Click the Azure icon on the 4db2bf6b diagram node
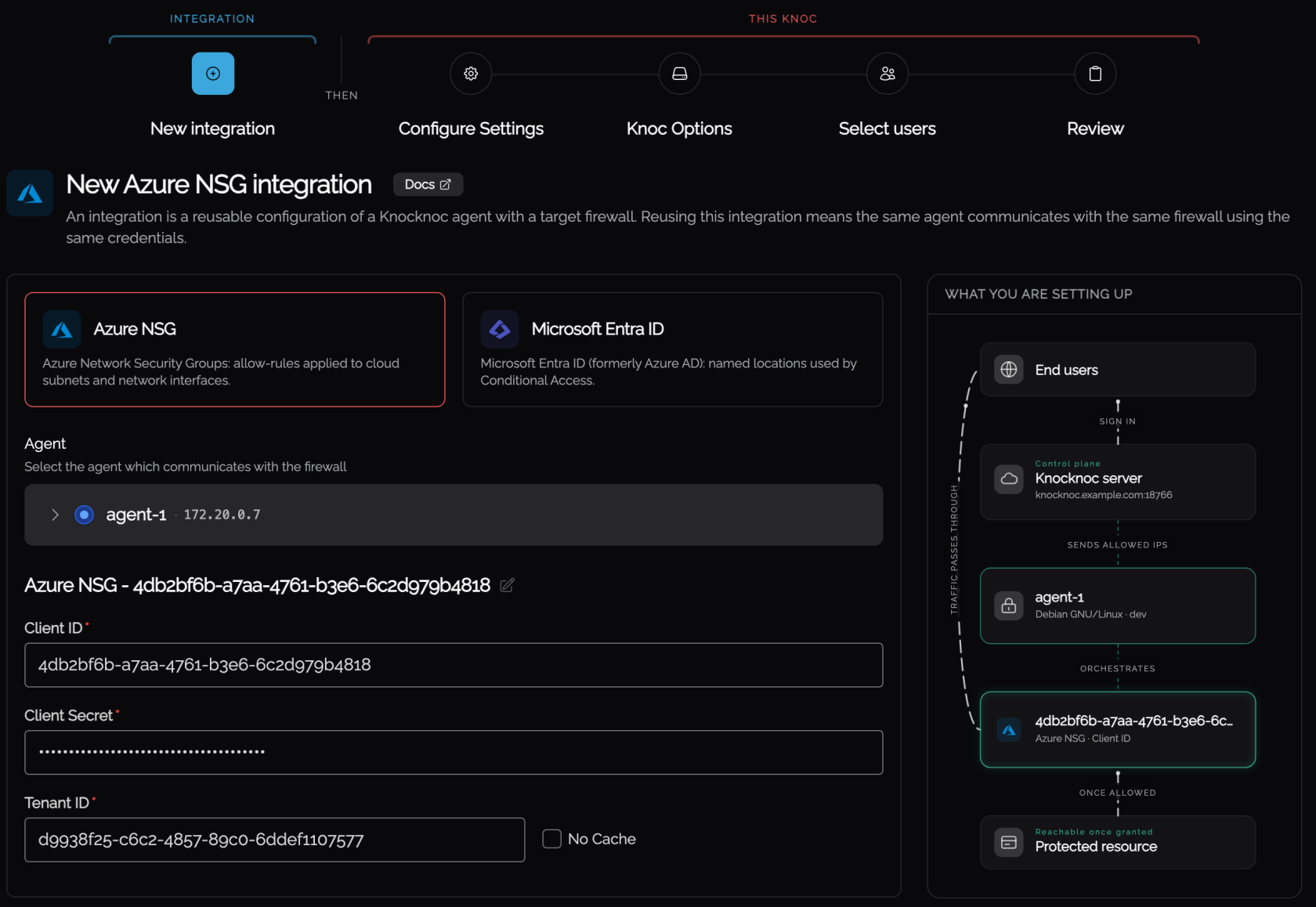The height and width of the screenshot is (907, 1316). pyautogui.click(x=1009, y=730)
